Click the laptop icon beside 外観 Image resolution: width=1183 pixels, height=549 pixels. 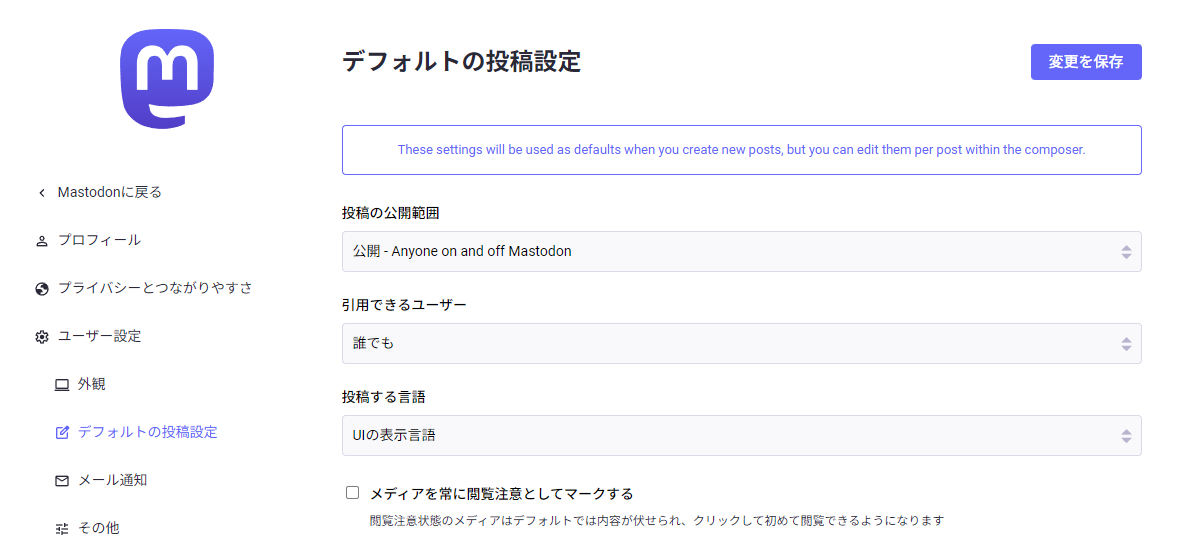(62, 385)
